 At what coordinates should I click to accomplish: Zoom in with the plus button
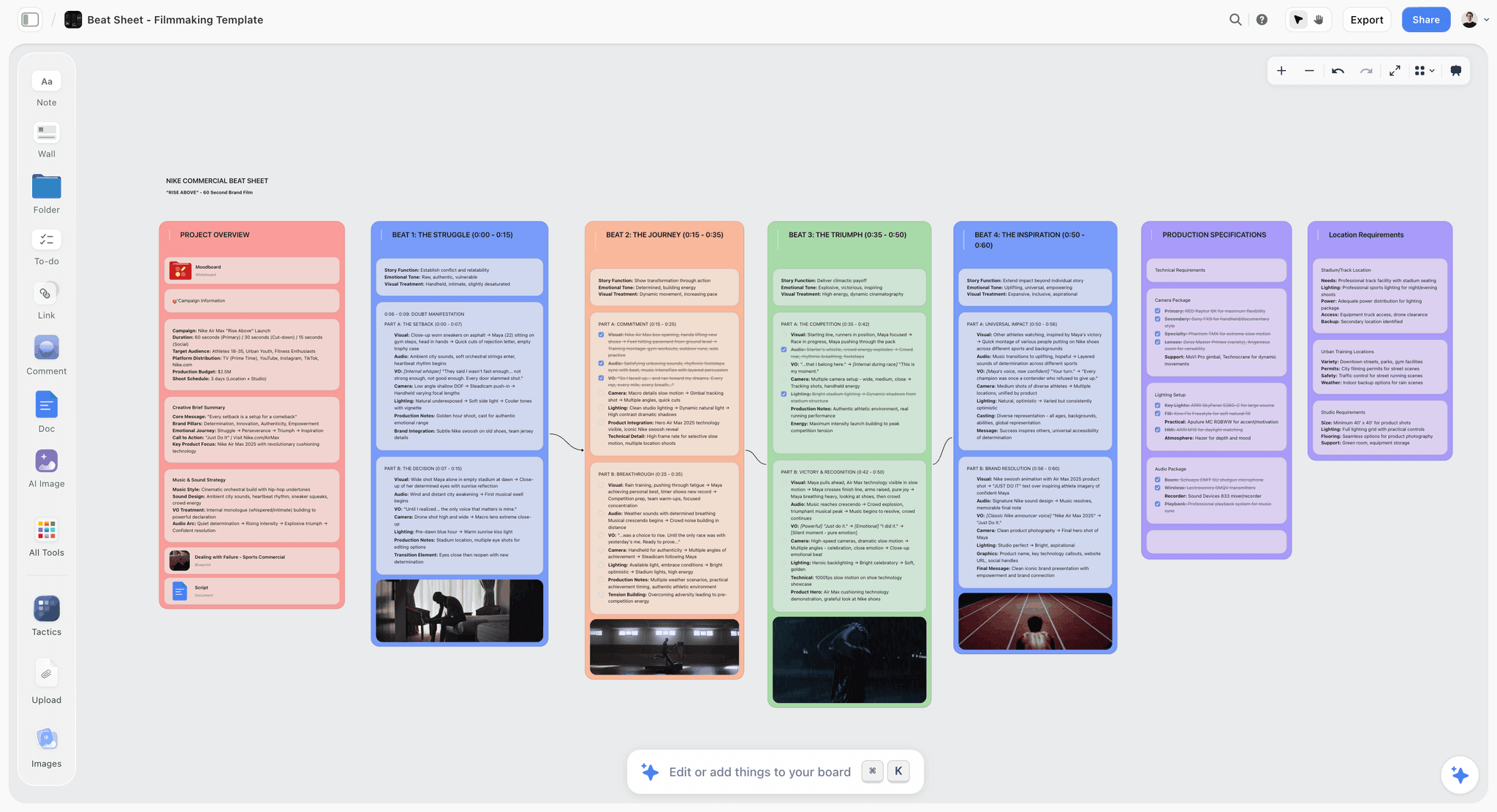coord(1281,71)
